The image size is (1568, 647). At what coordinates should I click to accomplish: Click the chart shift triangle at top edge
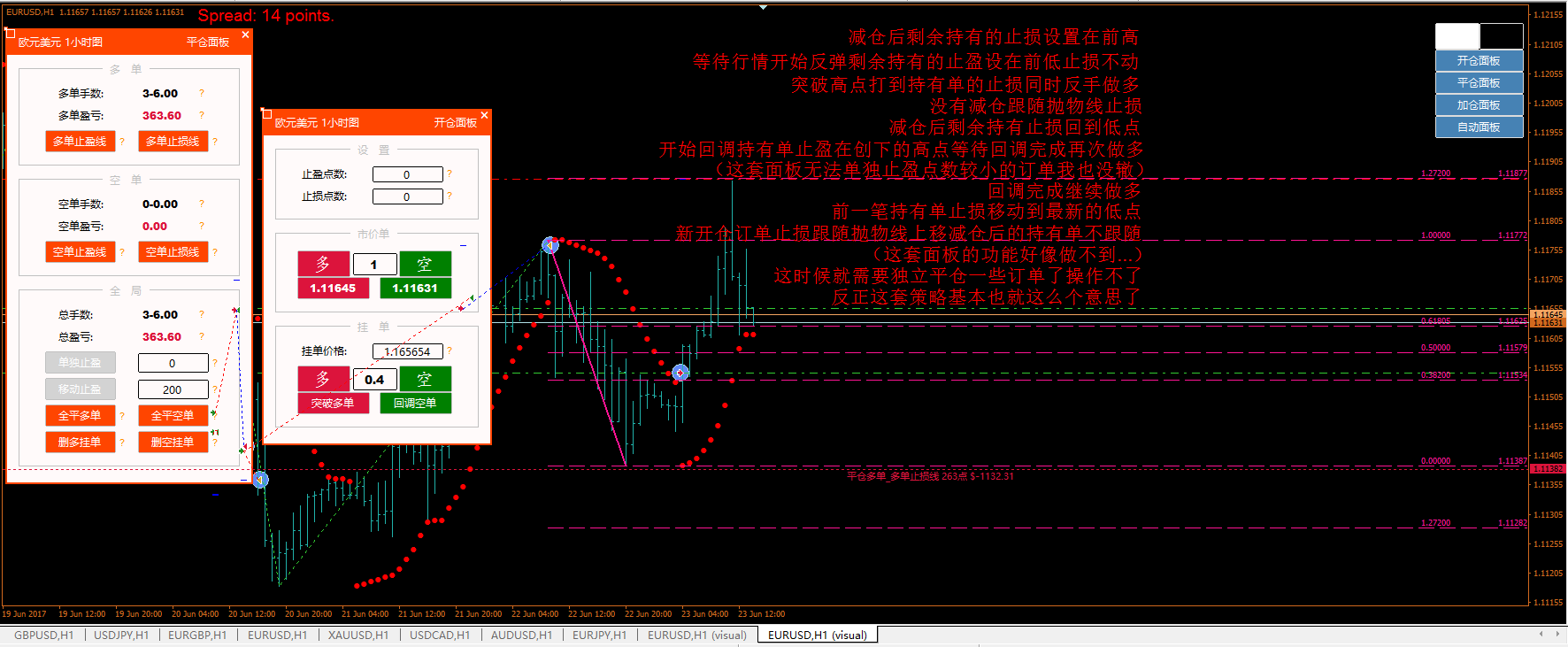tap(763, 7)
